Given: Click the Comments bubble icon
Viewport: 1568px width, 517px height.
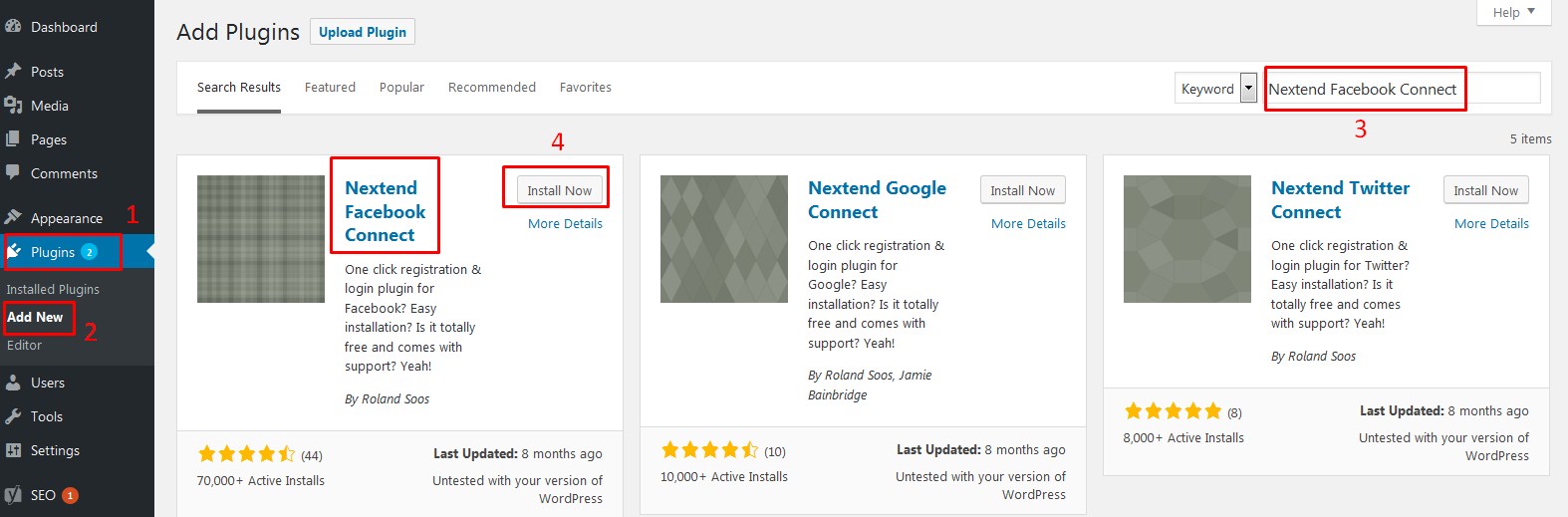Looking at the screenshot, I should [x=13, y=172].
